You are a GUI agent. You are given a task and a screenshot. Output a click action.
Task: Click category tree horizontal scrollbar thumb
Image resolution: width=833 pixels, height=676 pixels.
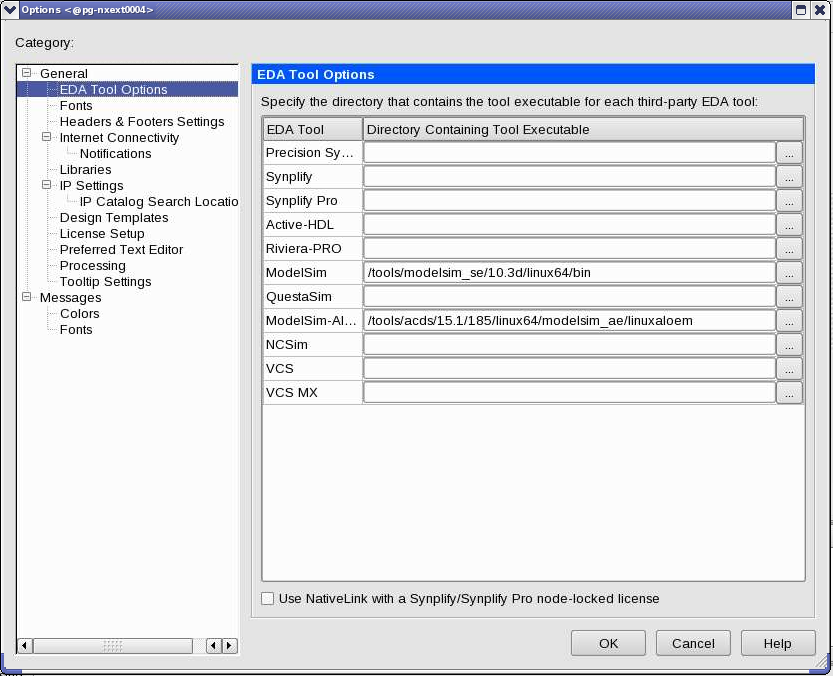coord(113,646)
